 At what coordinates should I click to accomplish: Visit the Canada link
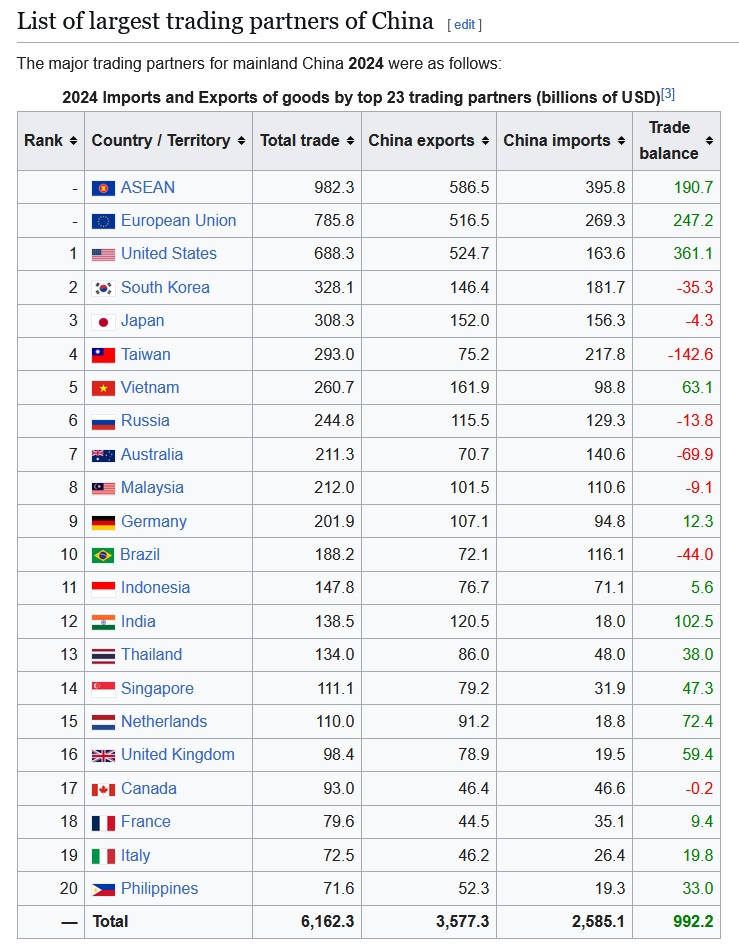coord(149,789)
